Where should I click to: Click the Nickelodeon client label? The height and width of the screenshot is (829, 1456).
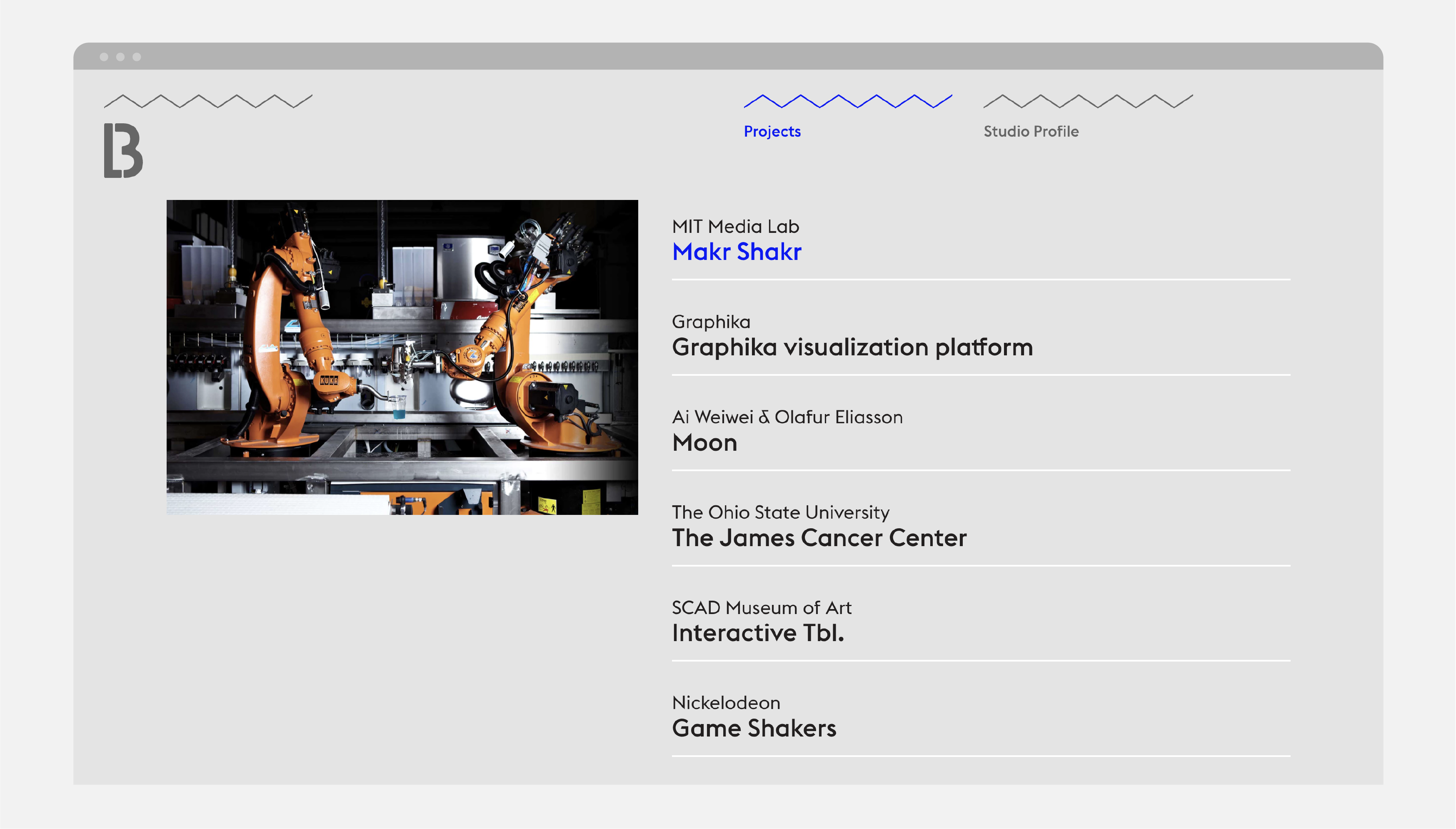tap(726, 703)
